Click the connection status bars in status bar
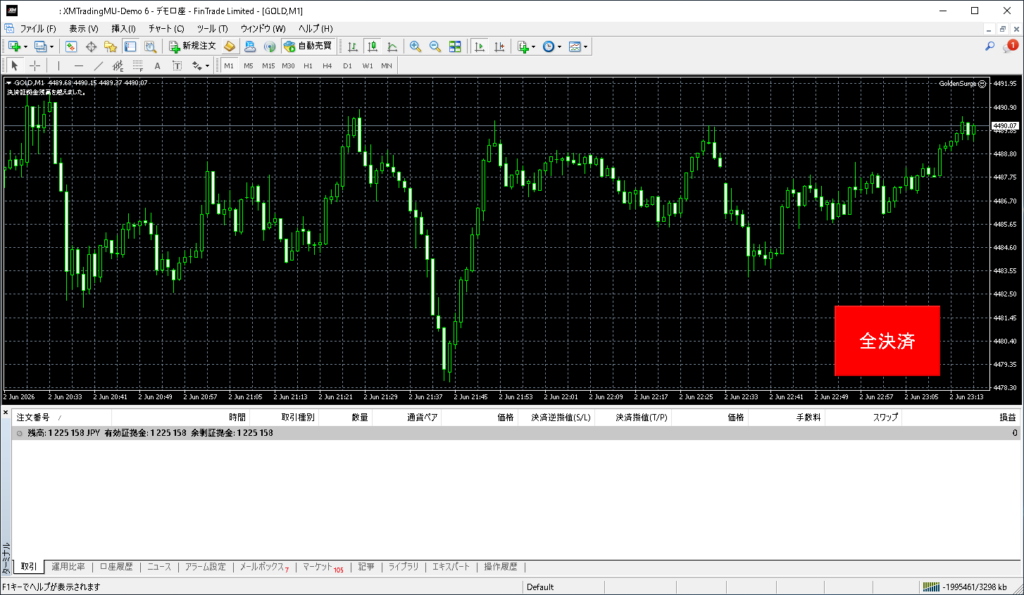Viewport: 1024px width, 595px height. 931,587
